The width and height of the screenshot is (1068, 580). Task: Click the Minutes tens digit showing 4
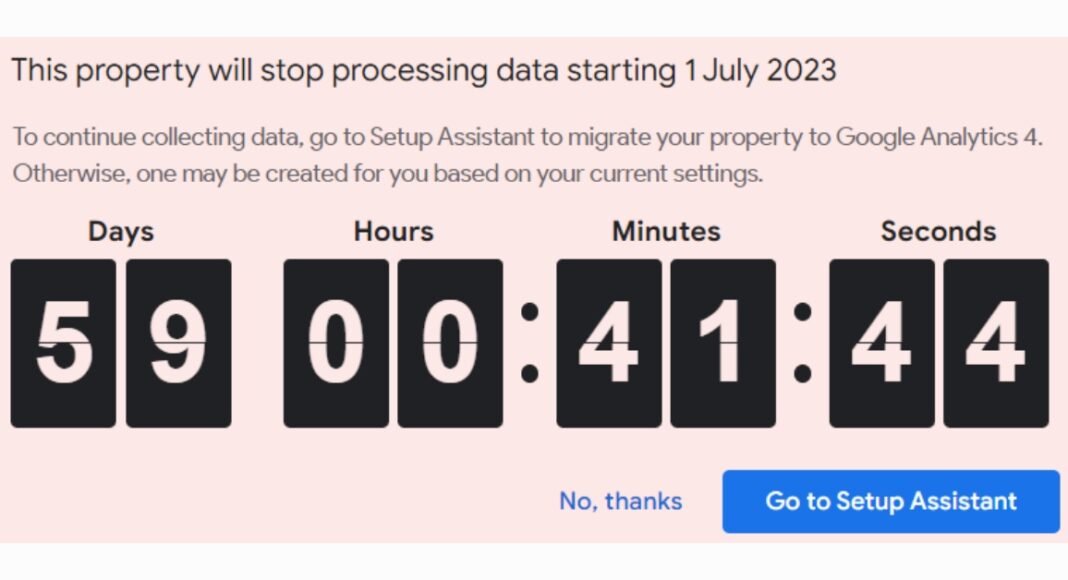point(609,343)
